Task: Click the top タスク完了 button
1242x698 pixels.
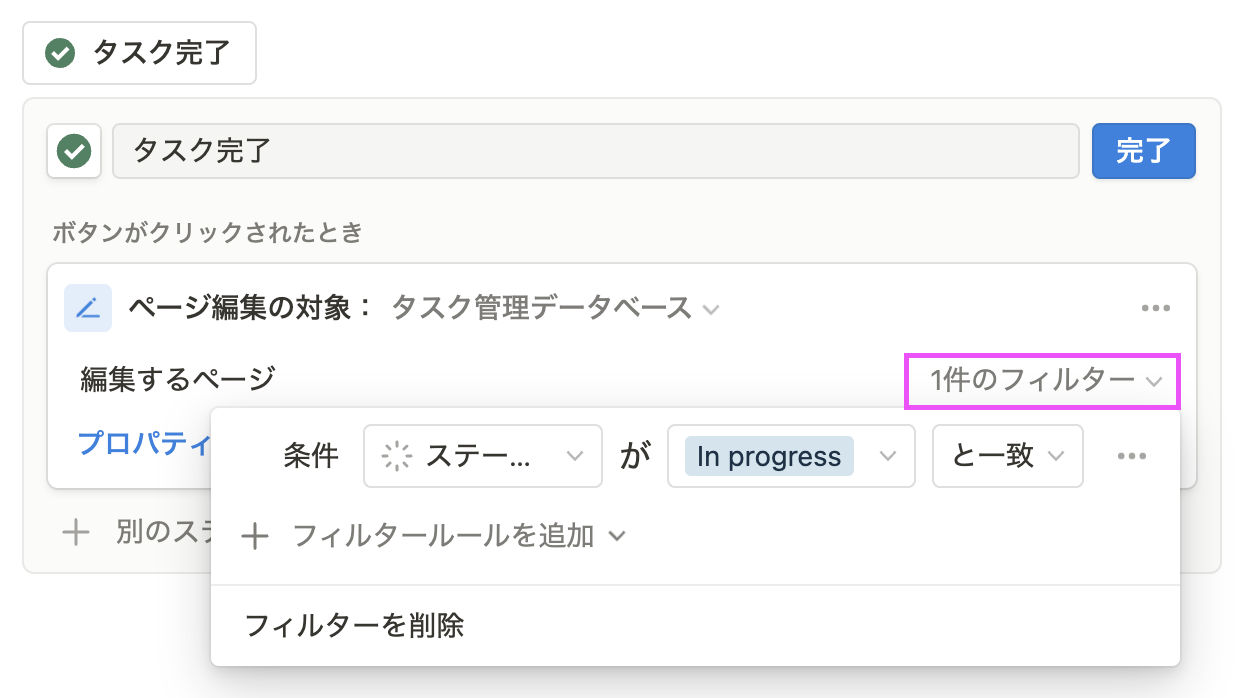Action: (140, 53)
